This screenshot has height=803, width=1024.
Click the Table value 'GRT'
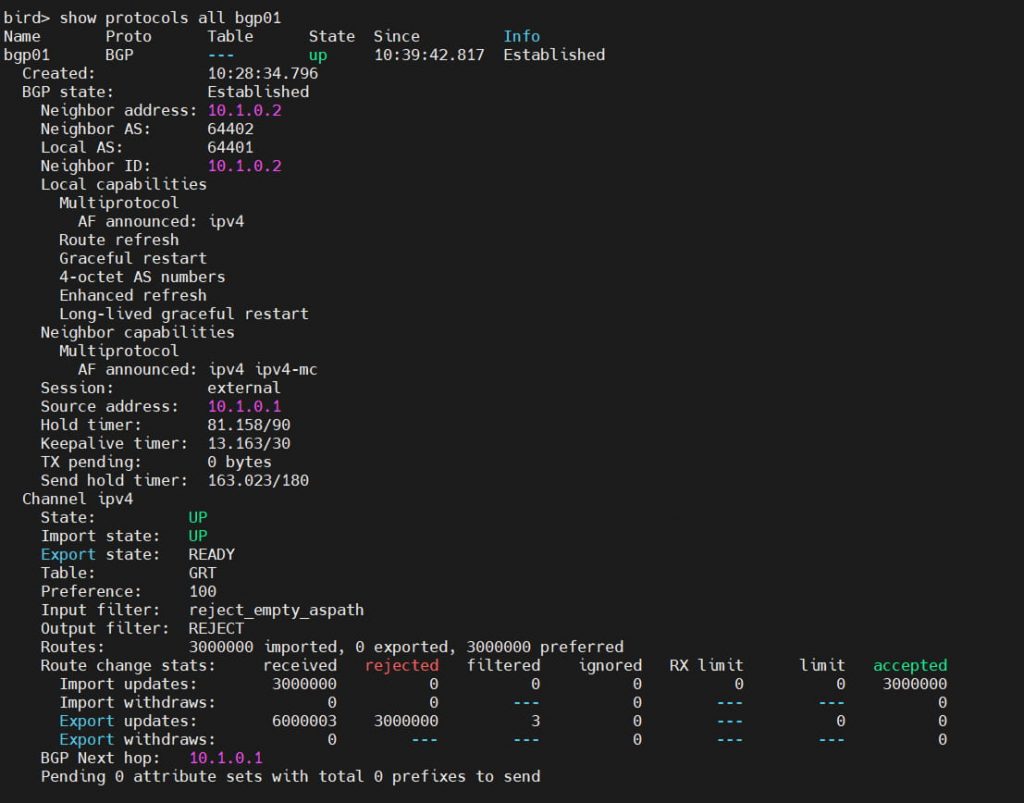coord(202,573)
